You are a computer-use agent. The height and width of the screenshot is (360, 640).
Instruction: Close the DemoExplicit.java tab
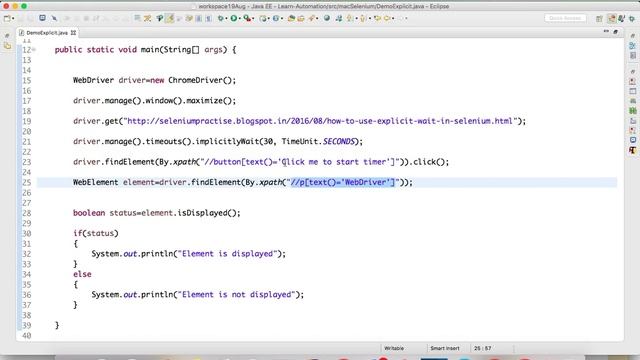click(x=73, y=33)
